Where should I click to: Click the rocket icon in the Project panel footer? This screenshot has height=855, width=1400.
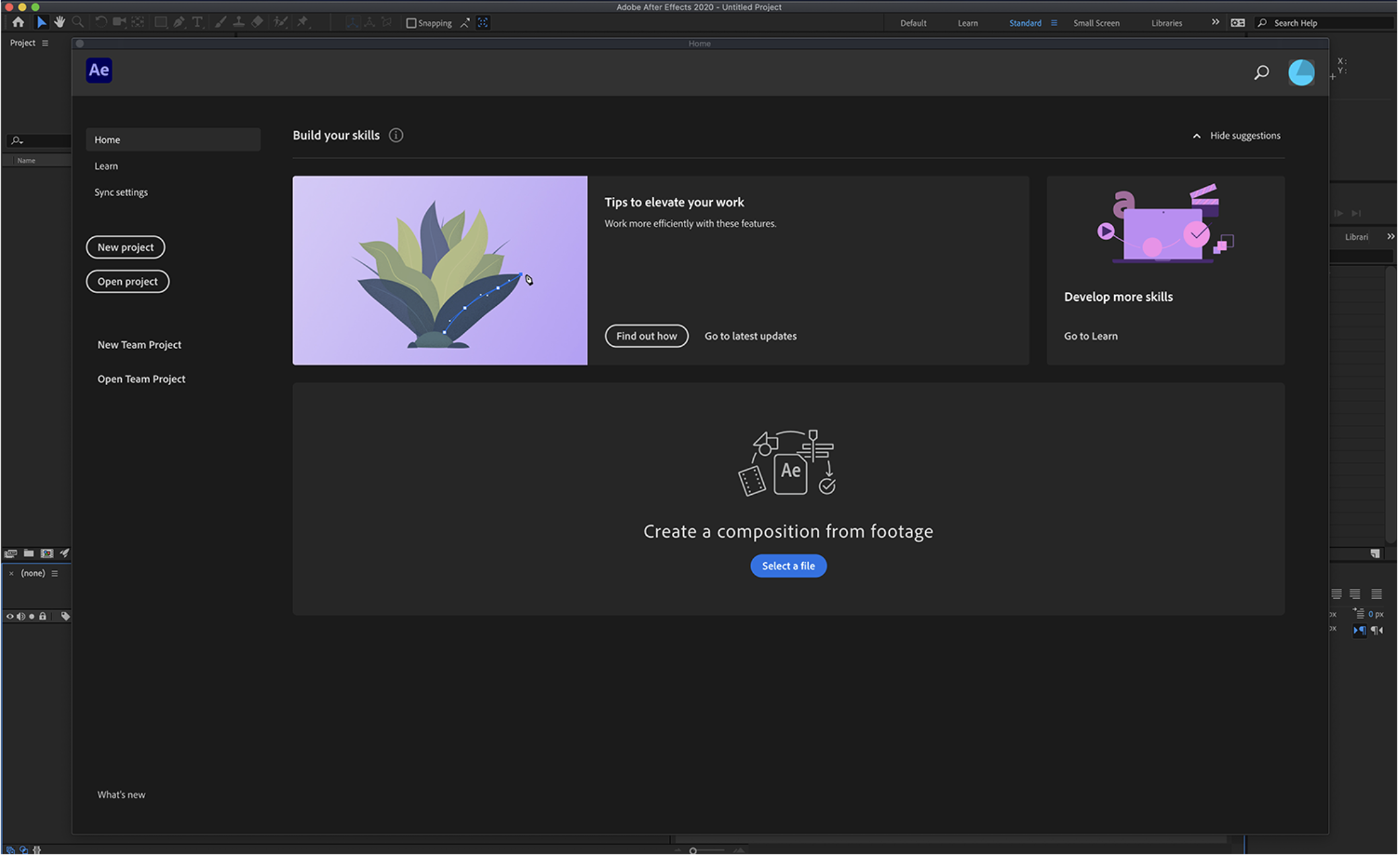point(65,553)
